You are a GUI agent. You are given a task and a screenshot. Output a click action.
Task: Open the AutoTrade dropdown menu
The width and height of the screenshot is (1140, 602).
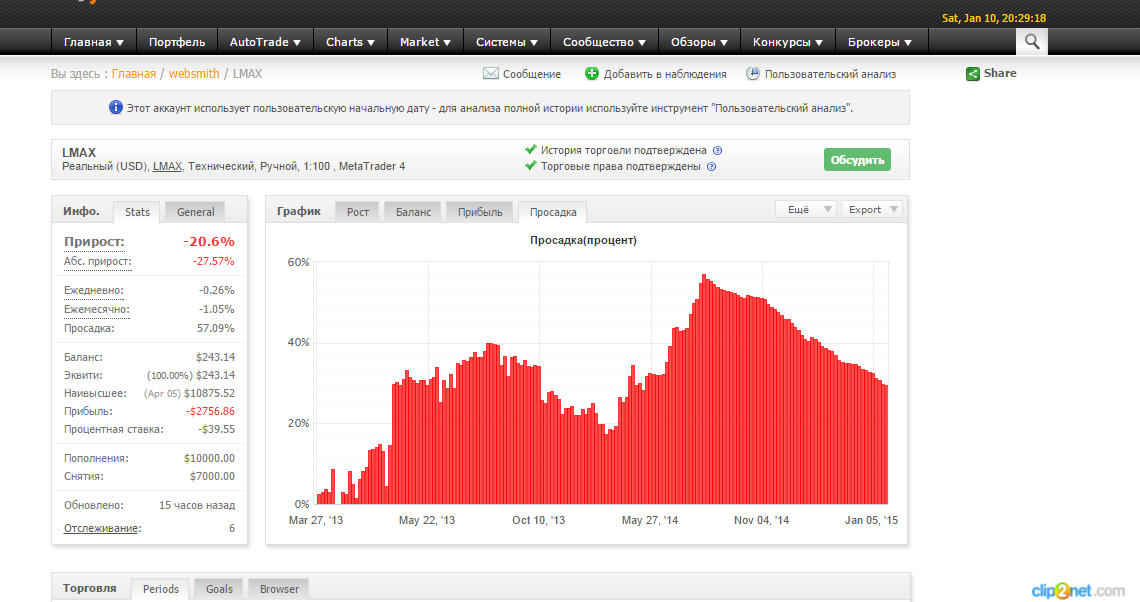(265, 42)
